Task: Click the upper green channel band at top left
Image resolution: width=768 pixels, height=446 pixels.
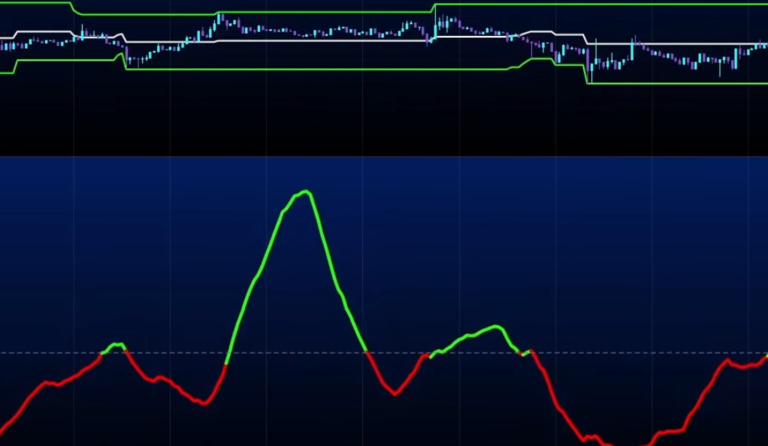Action: [x=35, y=3]
